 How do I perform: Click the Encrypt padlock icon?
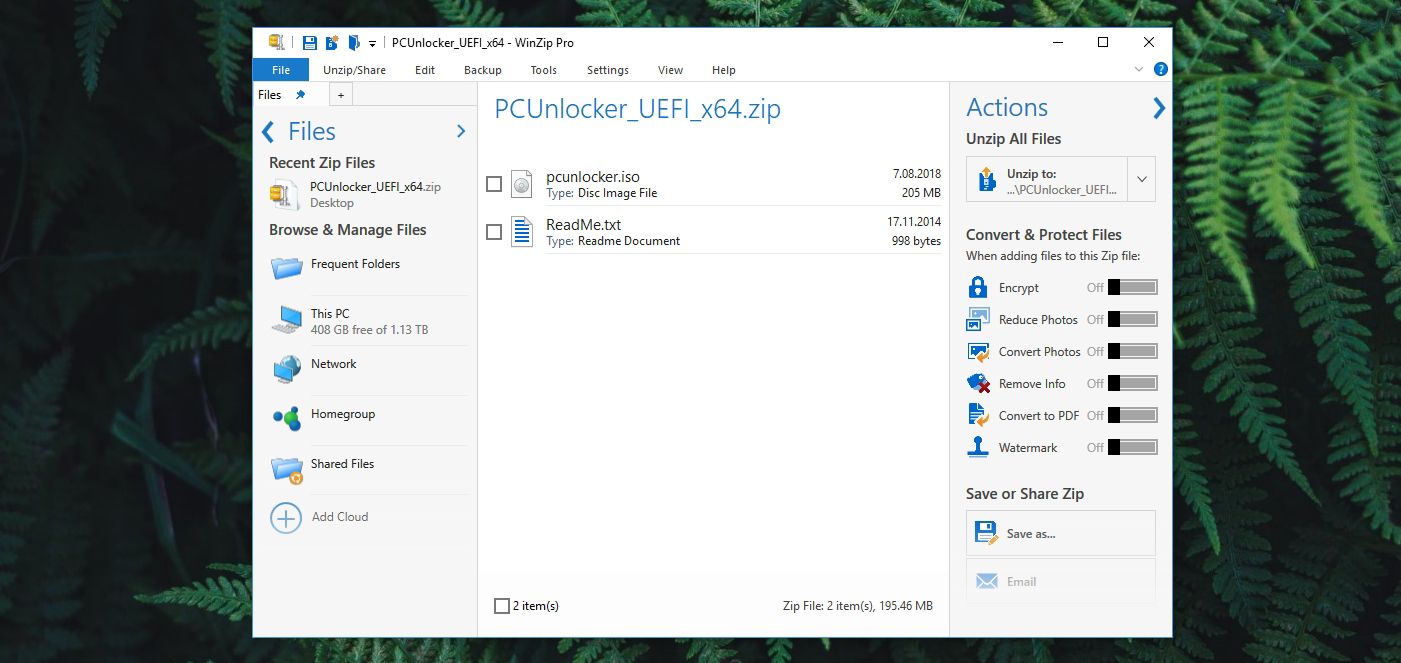[978, 287]
